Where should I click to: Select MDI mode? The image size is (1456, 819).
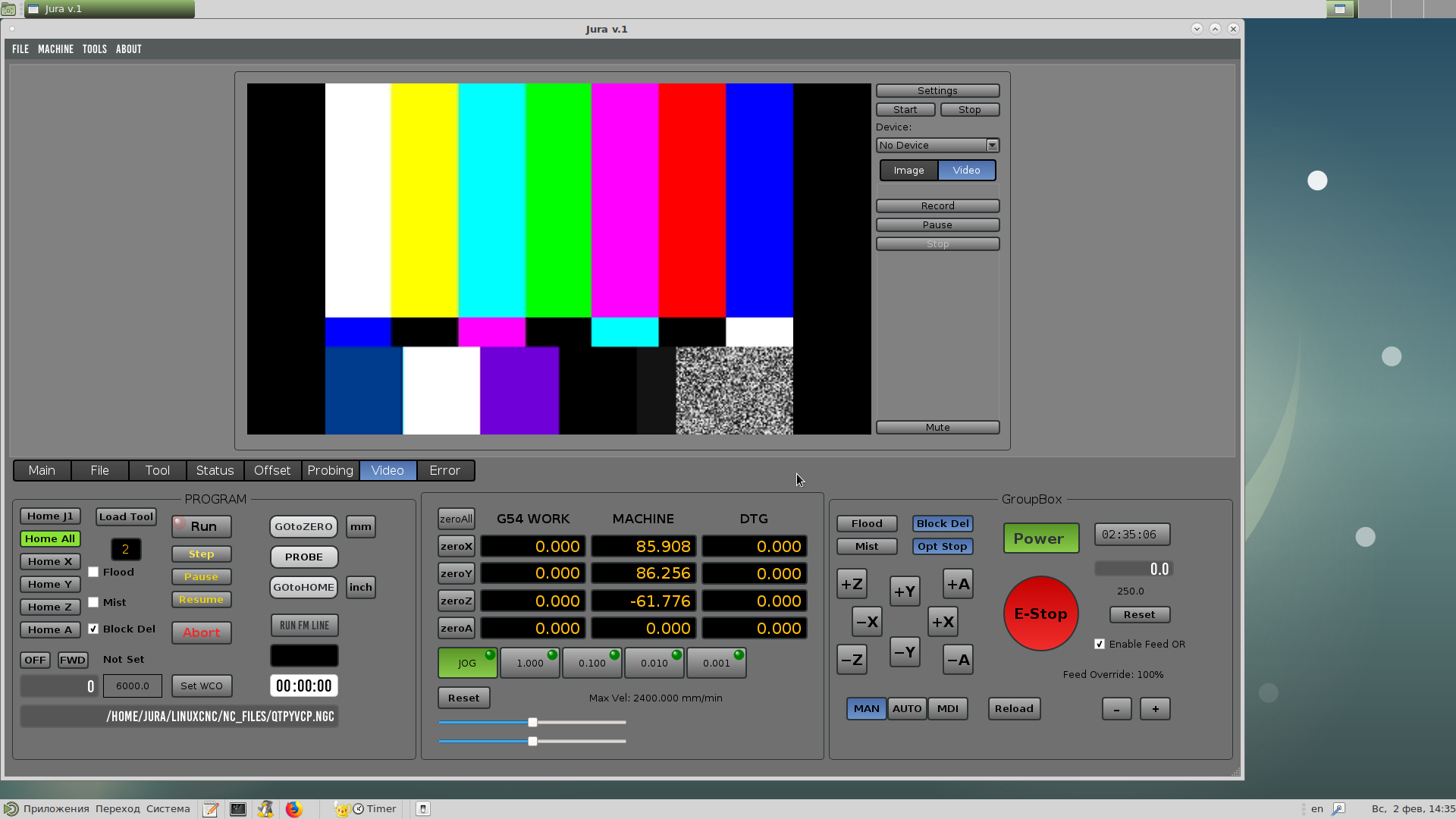point(948,709)
